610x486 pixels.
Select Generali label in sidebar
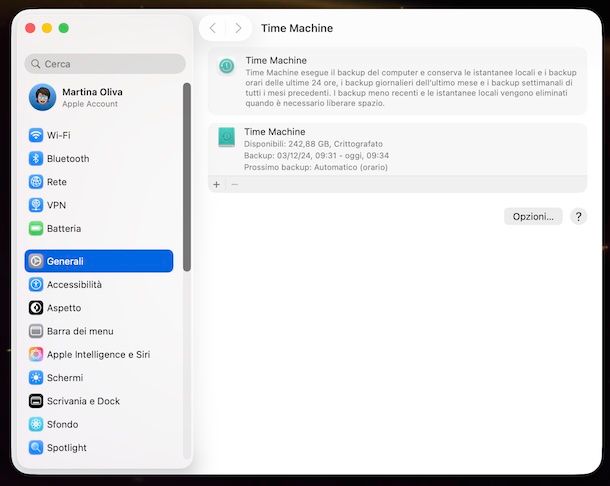[65, 261]
